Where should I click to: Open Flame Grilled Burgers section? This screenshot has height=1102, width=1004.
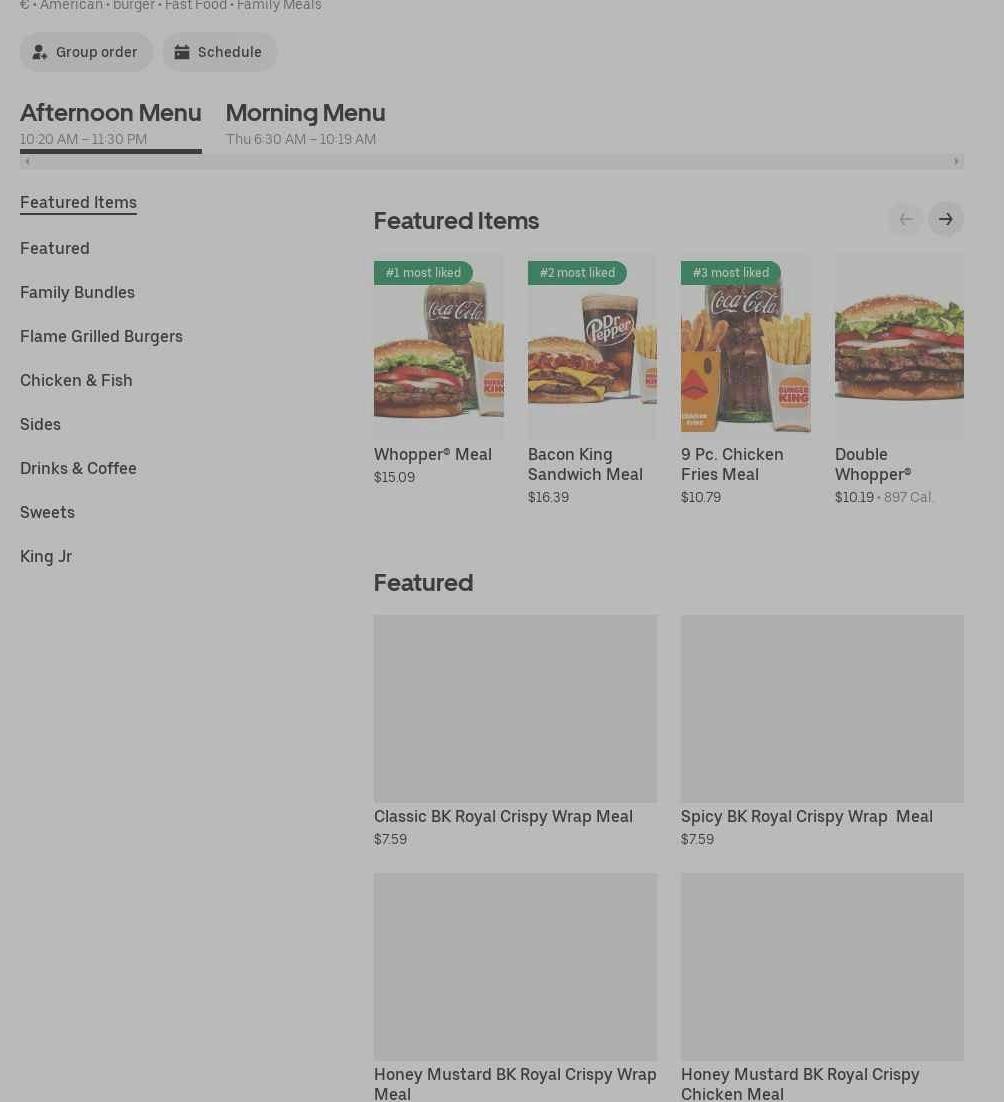(x=101, y=336)
